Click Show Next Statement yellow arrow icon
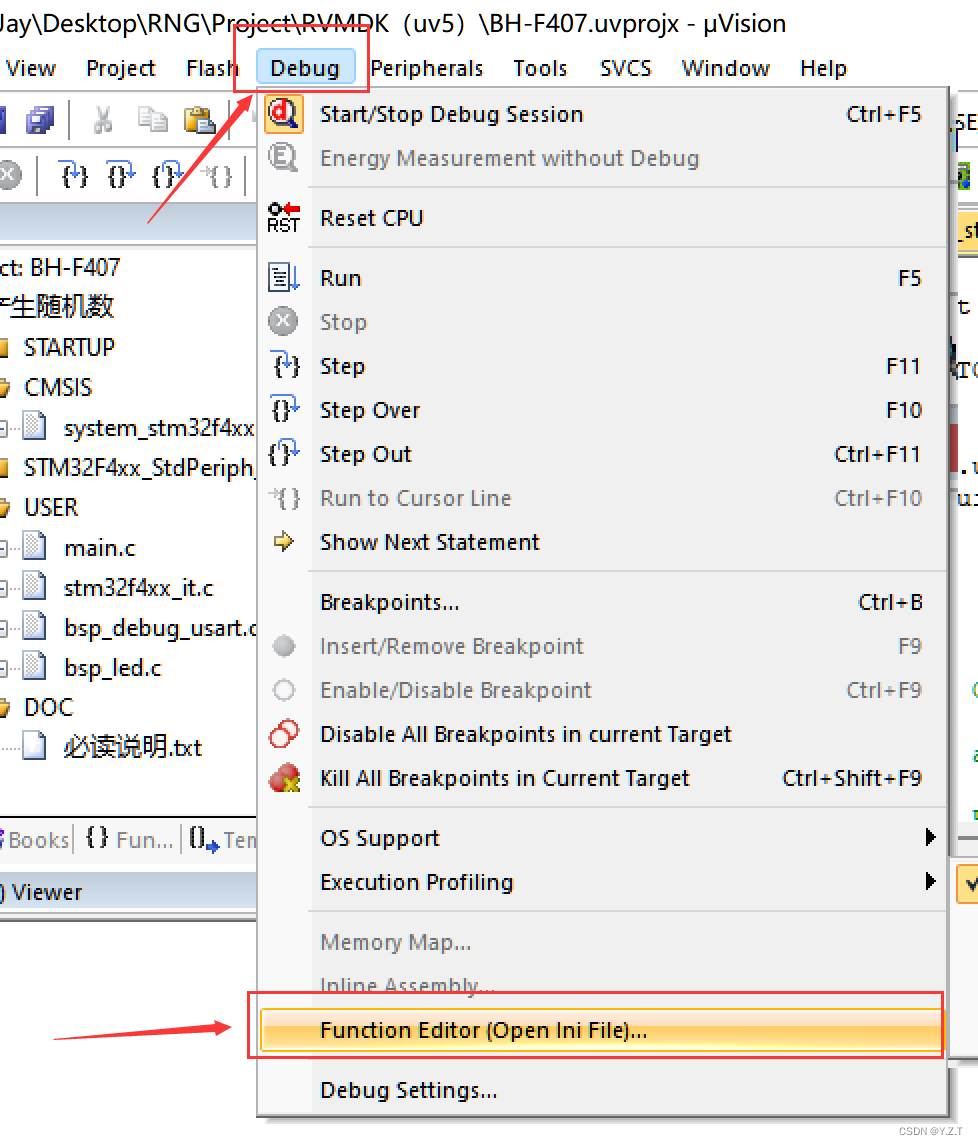The height and width of the screenshot is (1145, 978). tap(283, 541)
